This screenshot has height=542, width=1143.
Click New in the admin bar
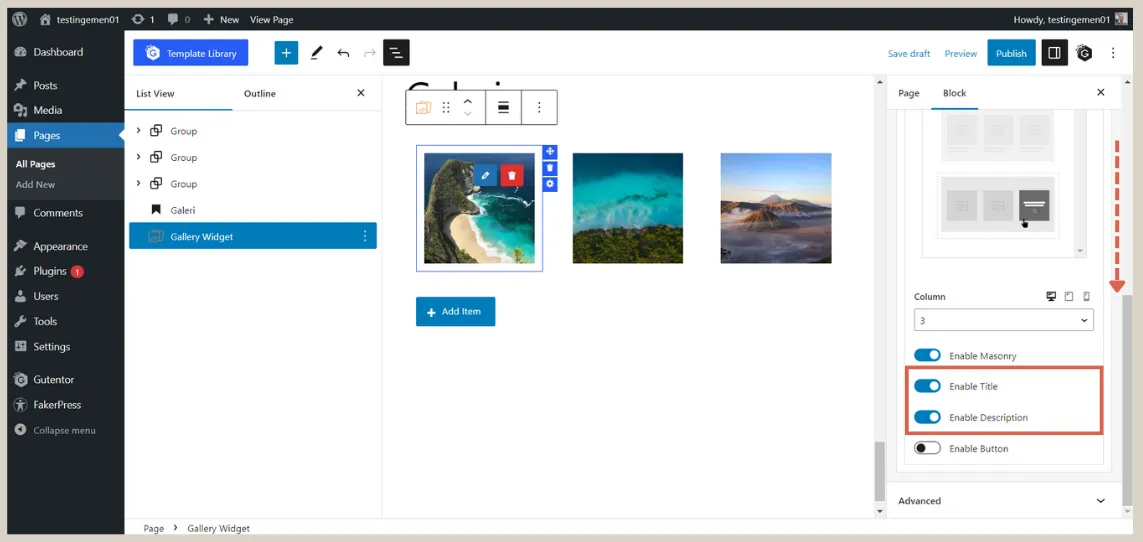pyautogui.click(x=222, y=20)
